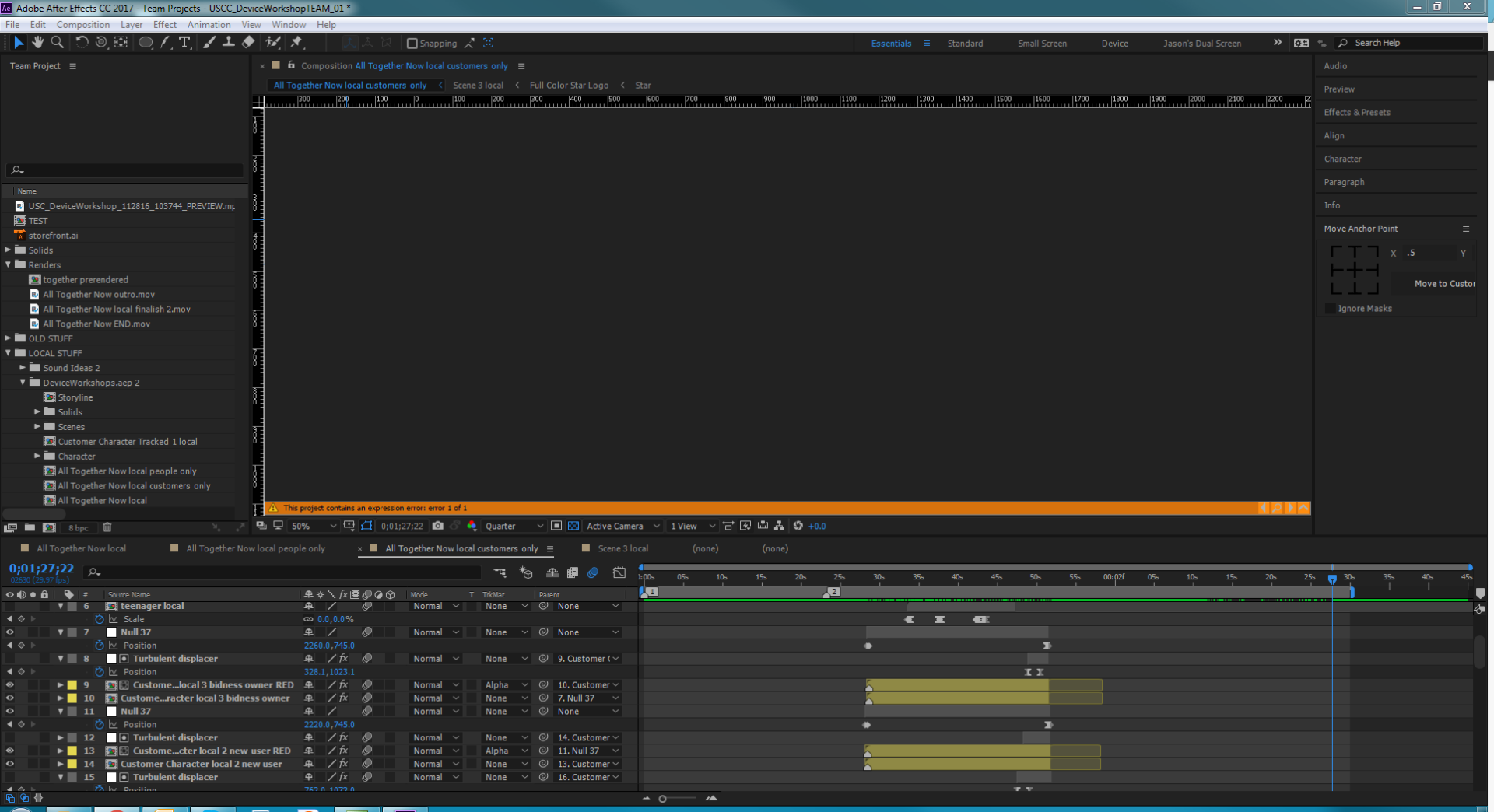
Task: Enable the Snapping checkbox
Action: 412,44
